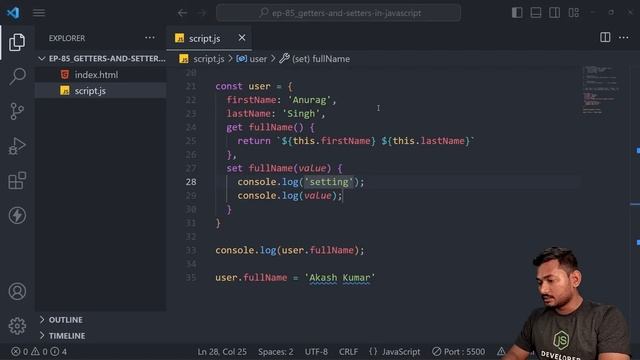
Task: Change encoding via UTF-8
Action: point(316,351)
